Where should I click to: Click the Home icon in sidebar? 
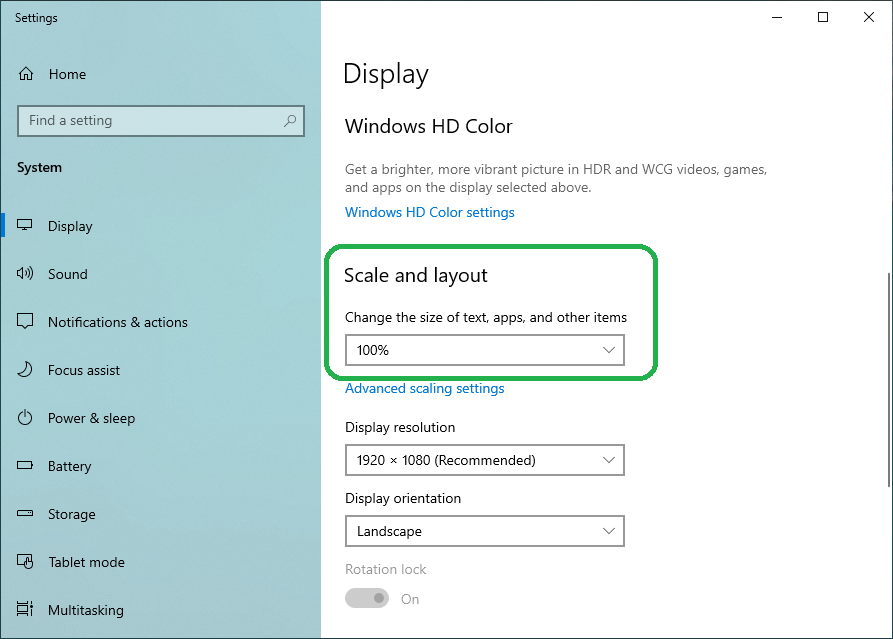[26, 74]
